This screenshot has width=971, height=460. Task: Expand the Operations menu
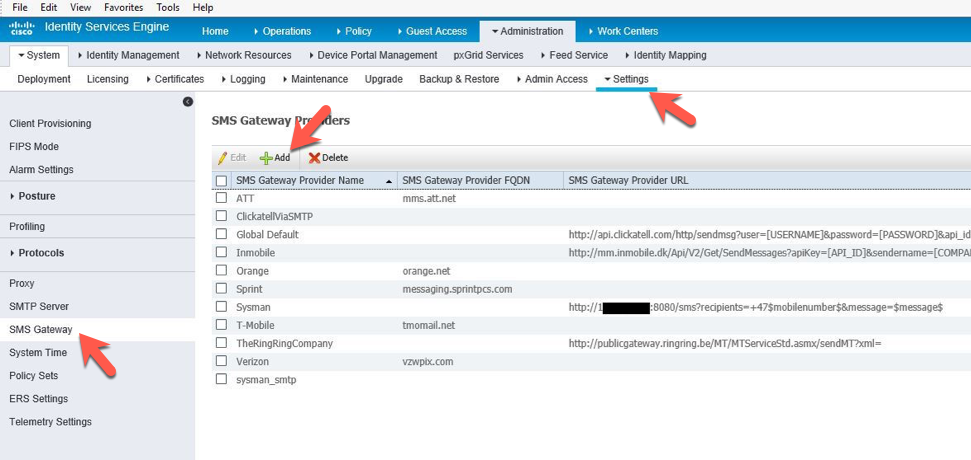pos(282,31)
